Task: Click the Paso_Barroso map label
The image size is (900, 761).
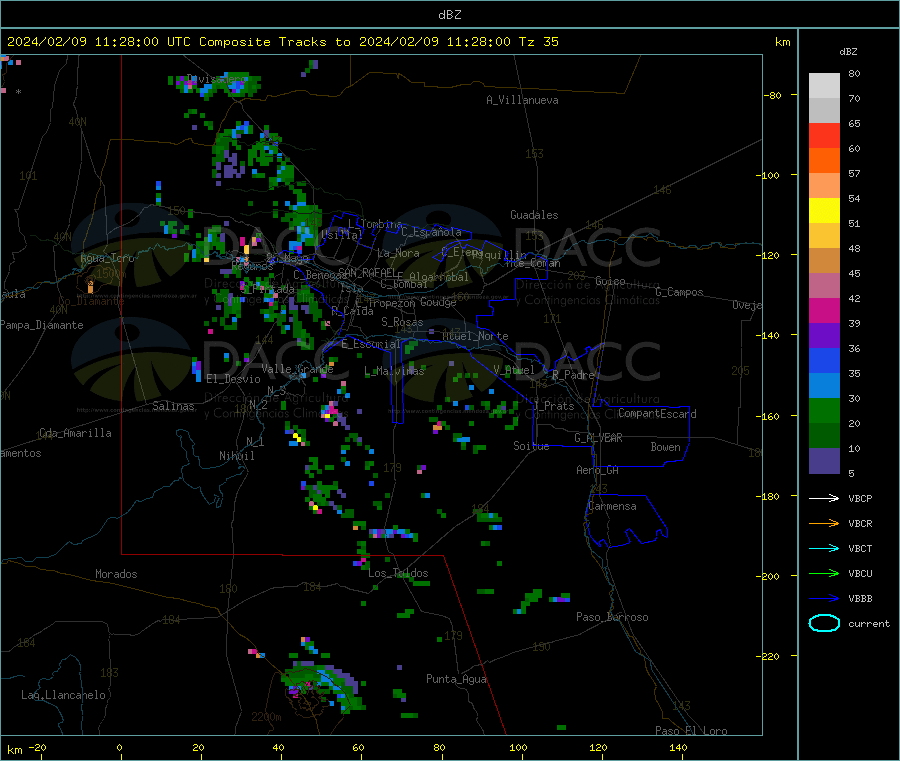Action: (612, 617)
